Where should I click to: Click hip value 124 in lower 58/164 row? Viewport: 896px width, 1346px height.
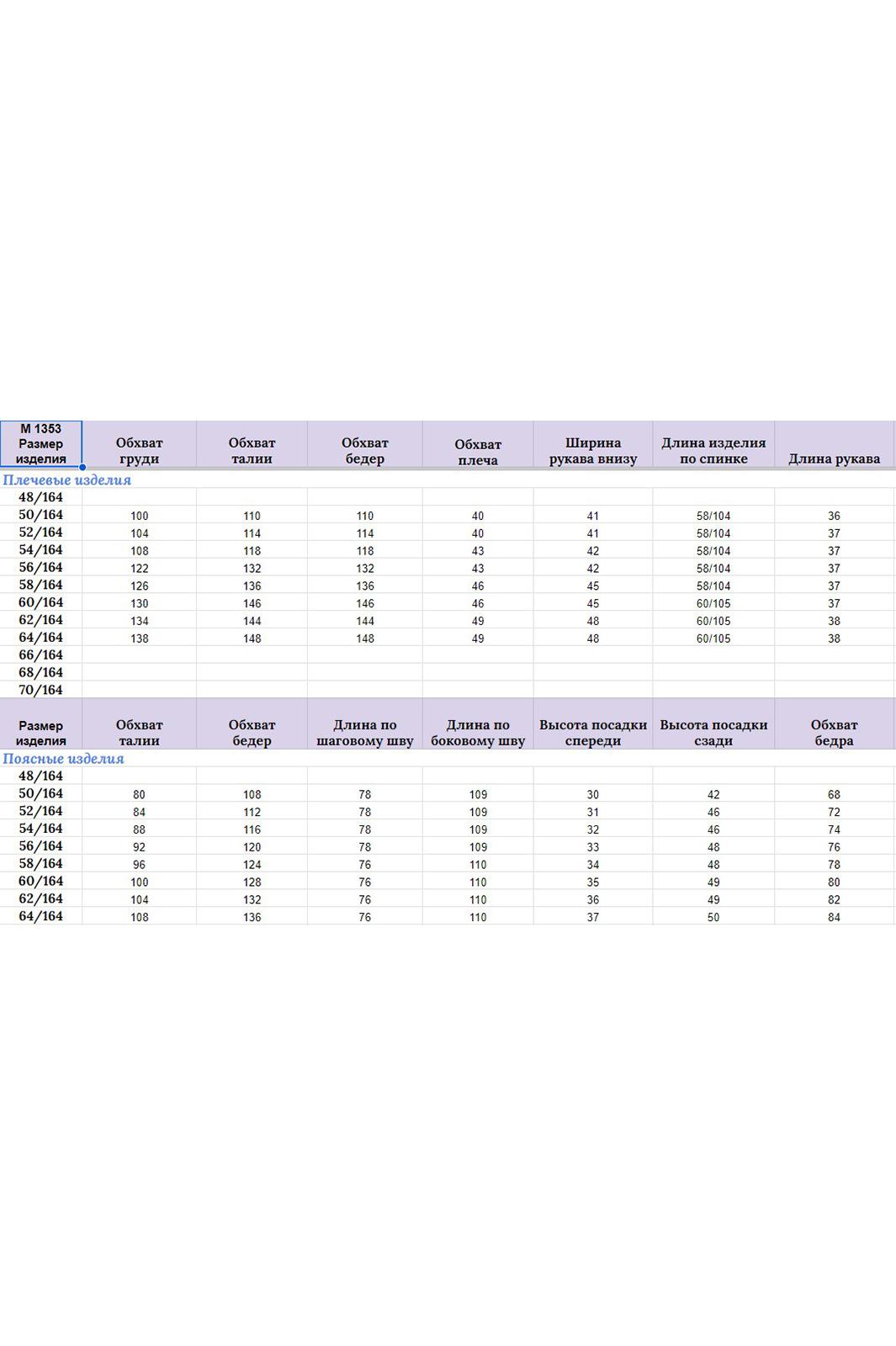[x=252, y=865]
